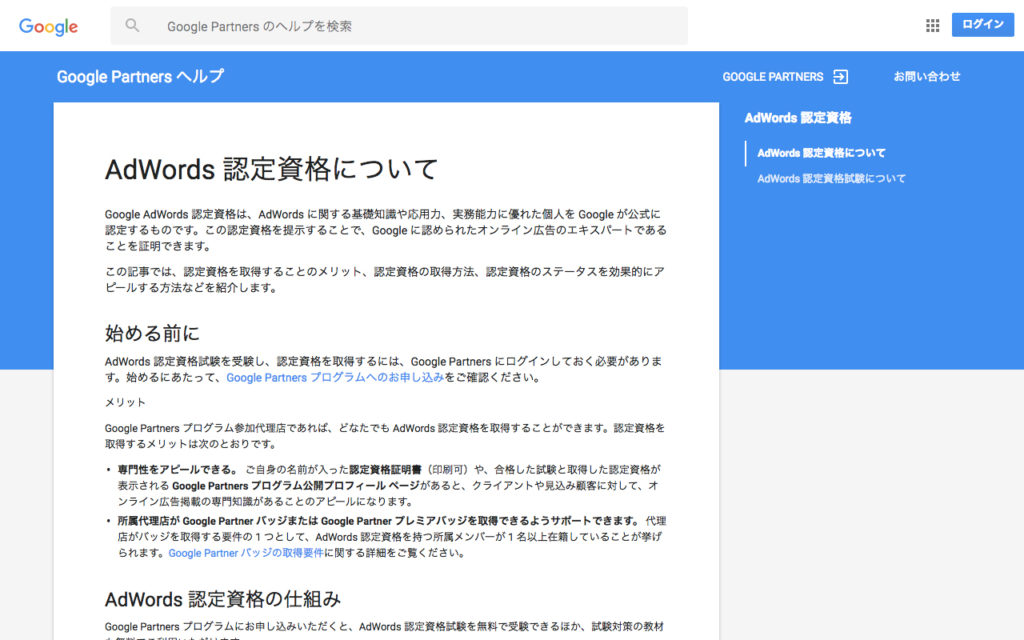Click the Google logo
Image resolution: width=1024 pixels, height=640 pixels.
coord(48,26)
